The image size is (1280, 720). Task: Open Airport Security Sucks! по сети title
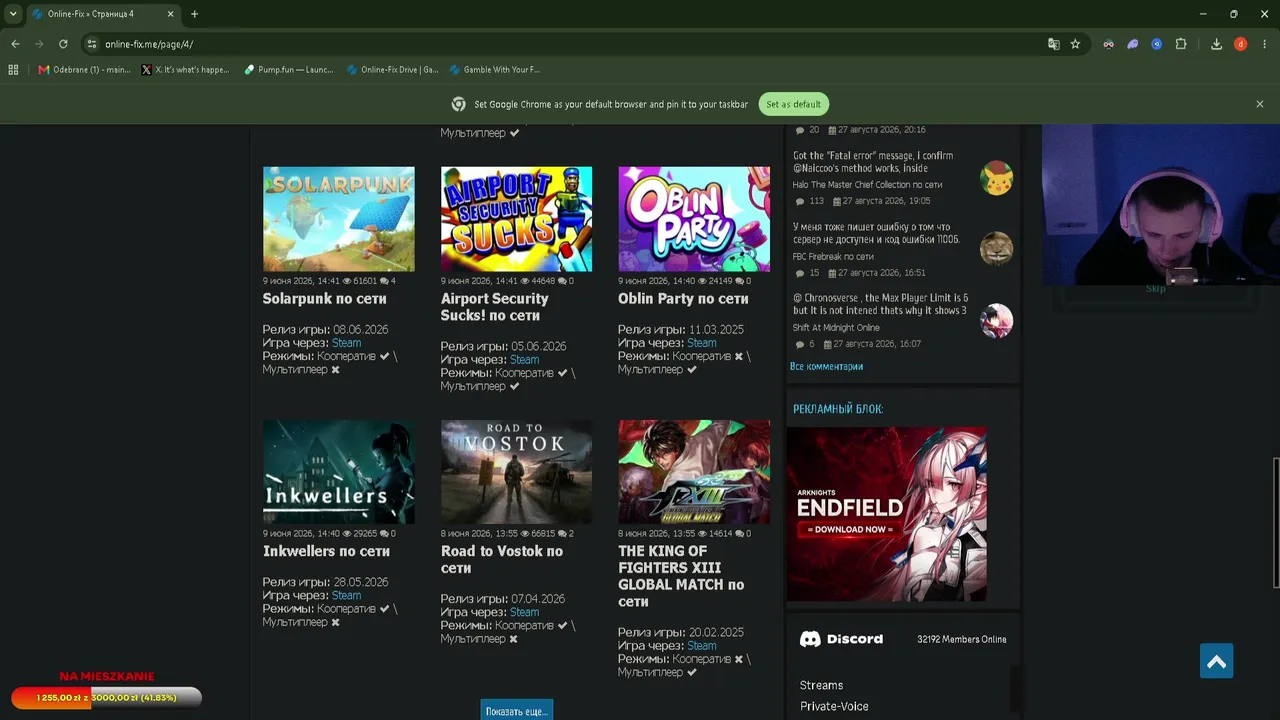pyautogui.click(x=495, y=307)
